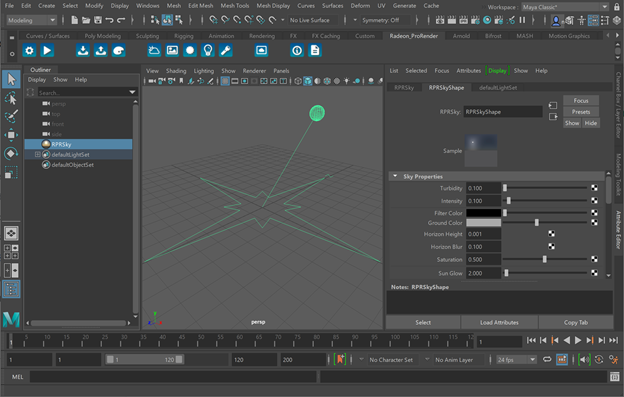Viewport: 624px width, 397px height.
Task: Toggle Intensity map checker button
Action: pos(594,200)
